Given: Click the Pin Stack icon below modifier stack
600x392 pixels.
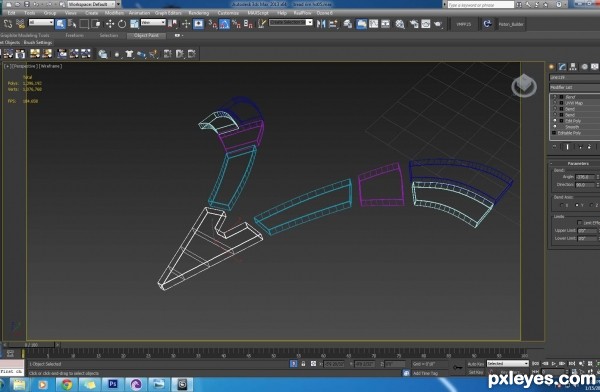Looking at the screenshot, I should point(555,147).
